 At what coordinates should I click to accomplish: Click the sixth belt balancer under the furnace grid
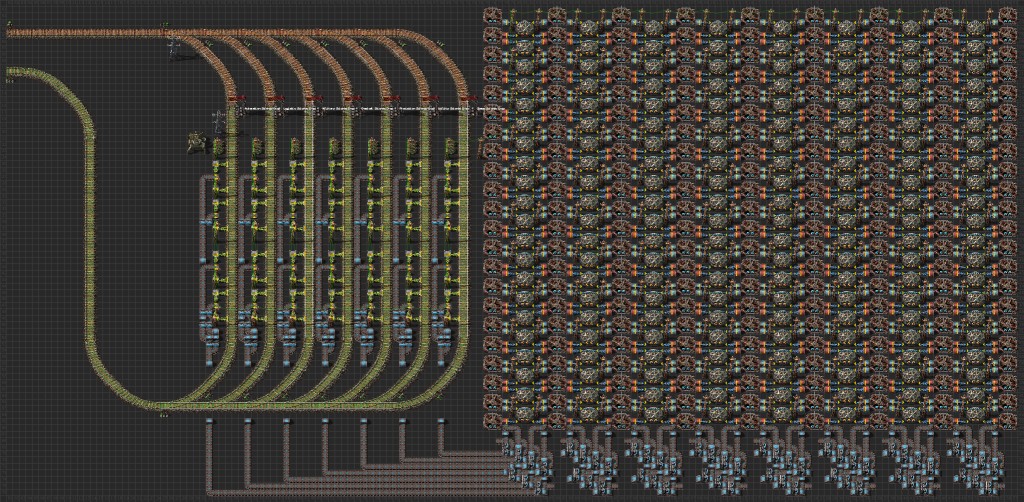[846, 462]
